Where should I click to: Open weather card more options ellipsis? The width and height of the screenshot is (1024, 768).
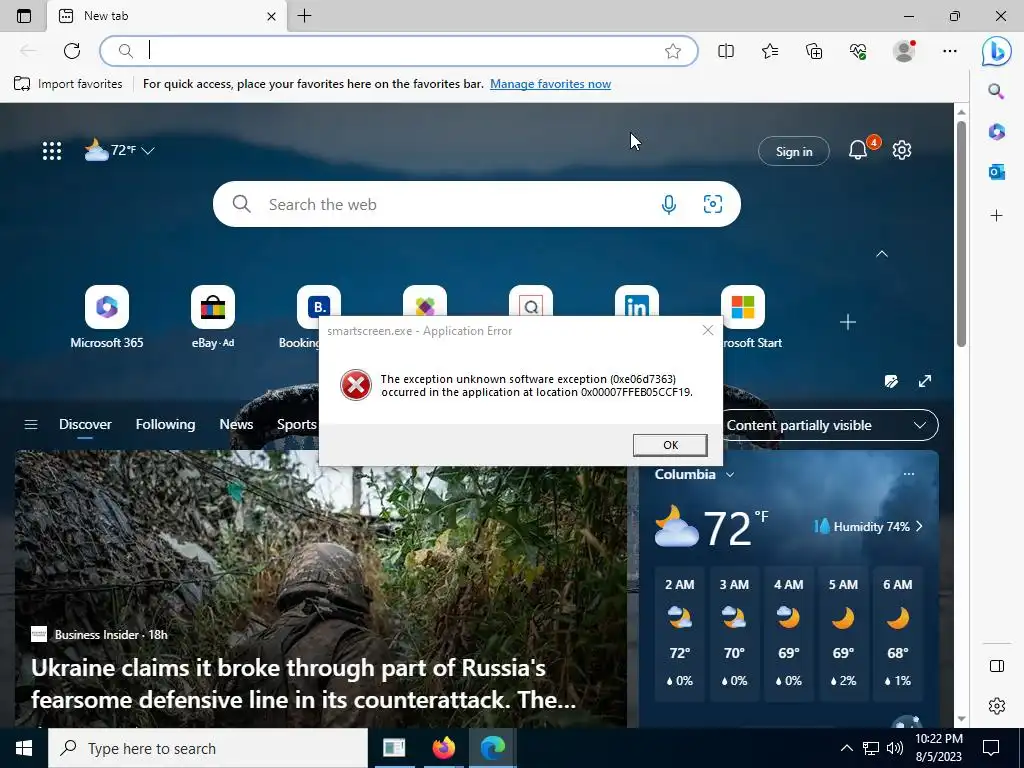(908, 474)
